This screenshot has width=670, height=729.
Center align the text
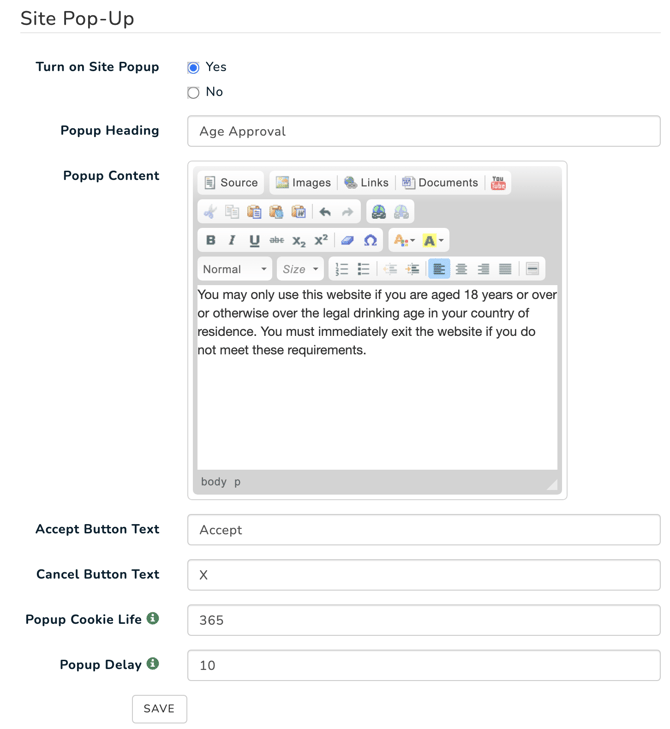(x=461, y=269)
